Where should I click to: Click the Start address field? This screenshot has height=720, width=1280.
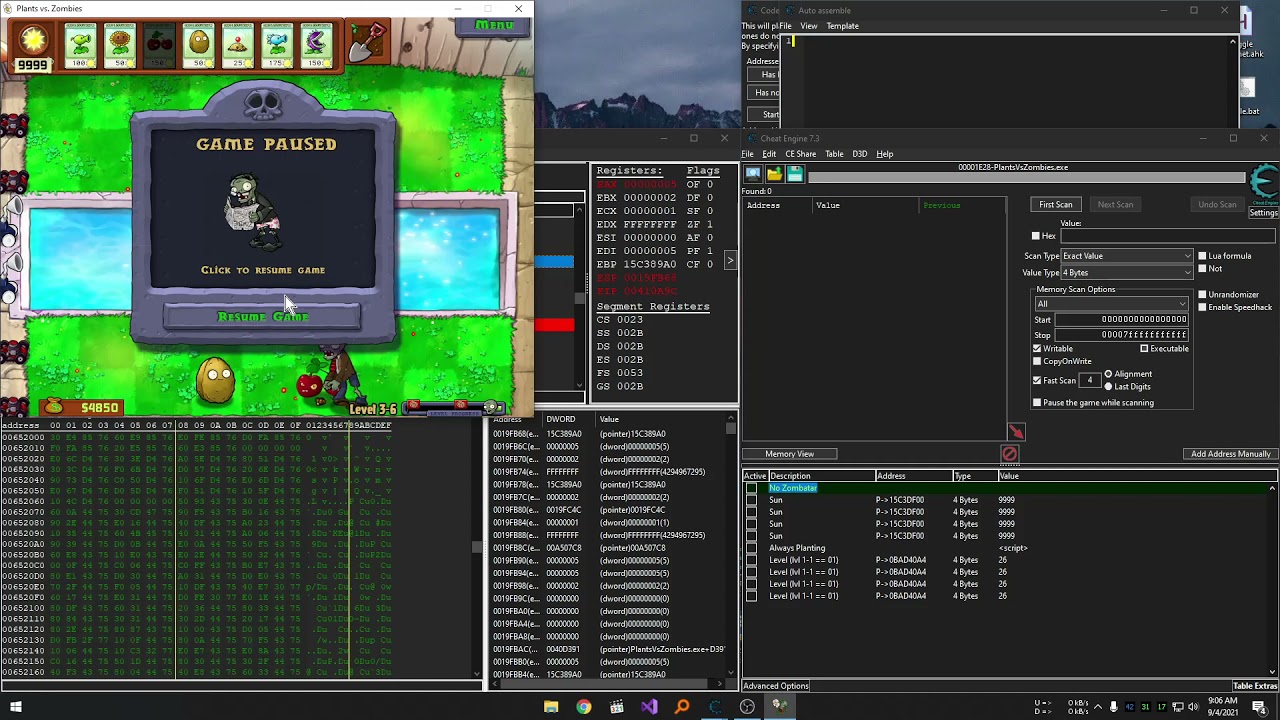click(1121, 320)
